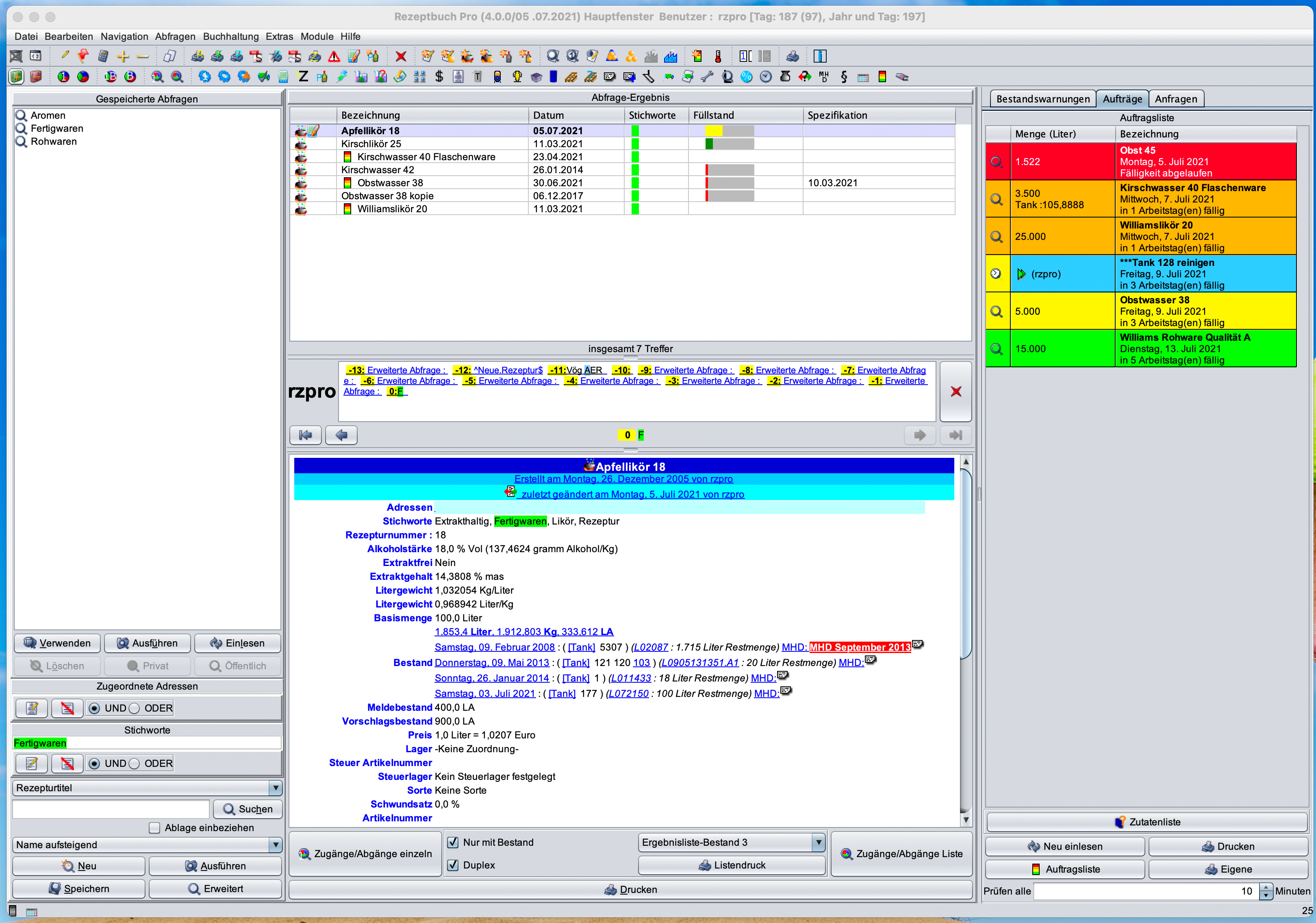This screenshot has height=923, width=1316.
Task: Open the Kirschlikör 25 result row
Action: click(371, 144)
